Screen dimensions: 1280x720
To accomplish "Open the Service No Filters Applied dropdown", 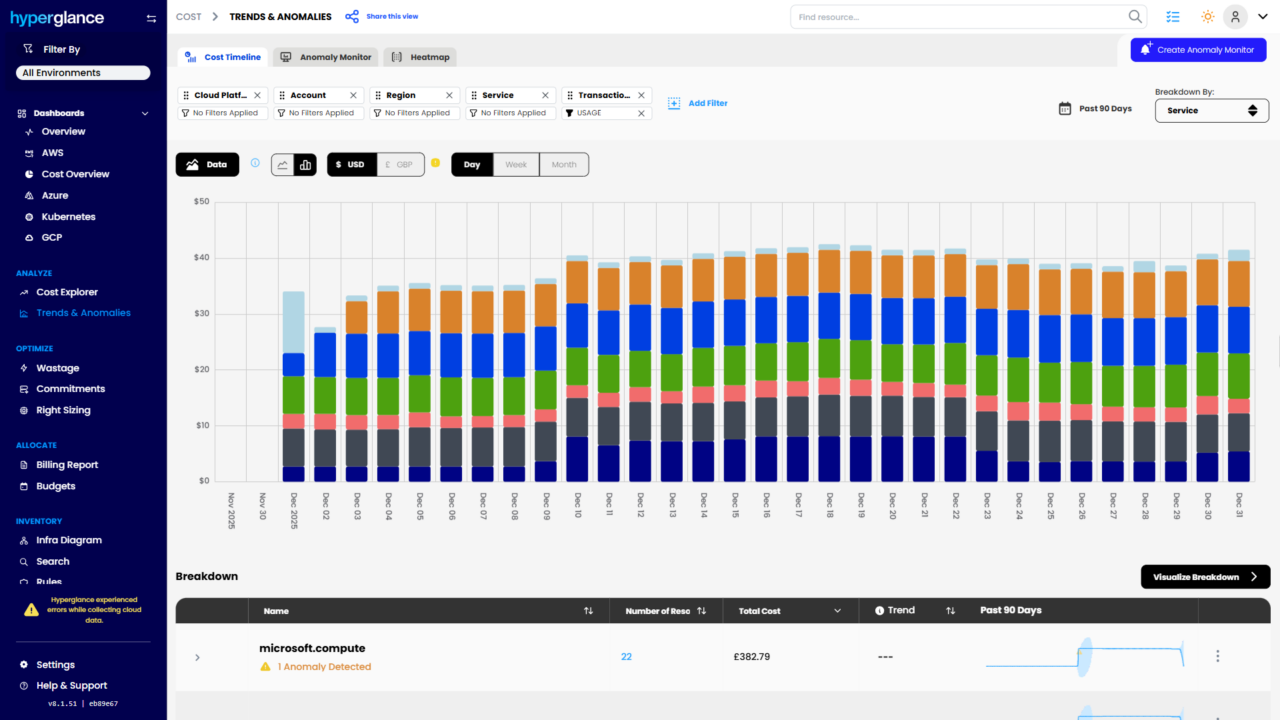I will (x=509, y=113).
